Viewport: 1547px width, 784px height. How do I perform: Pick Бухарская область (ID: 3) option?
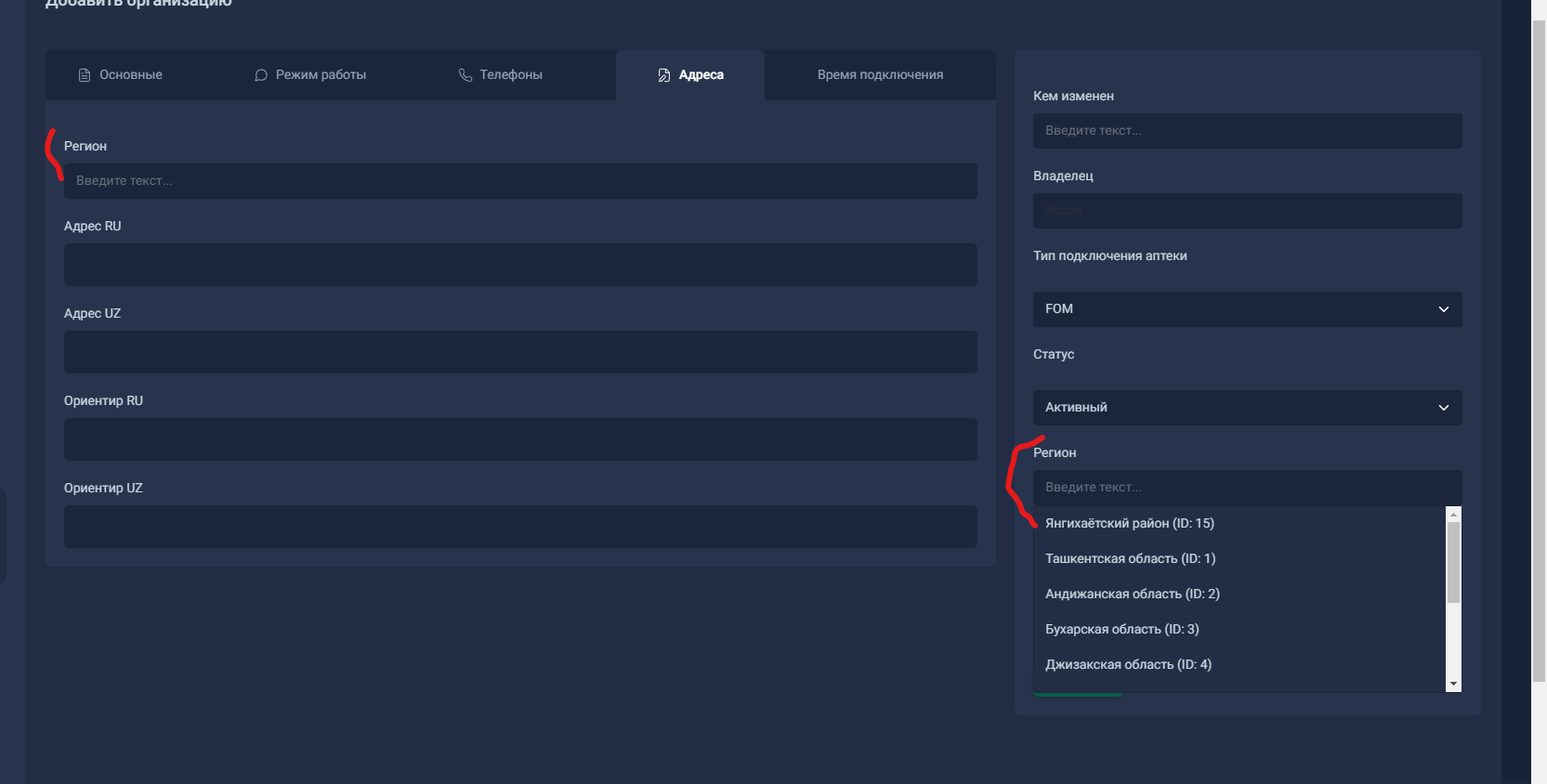pos(1240,630)
